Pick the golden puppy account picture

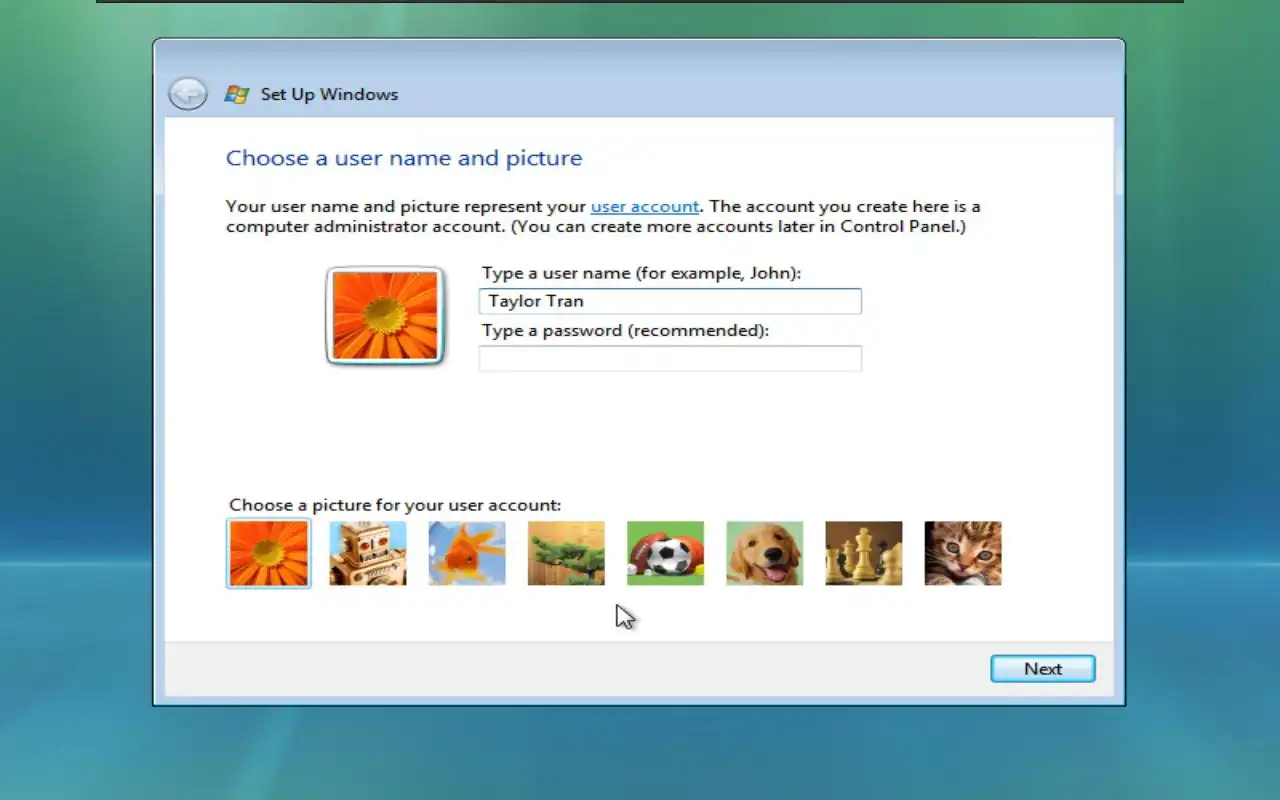(x=764, y=553)
